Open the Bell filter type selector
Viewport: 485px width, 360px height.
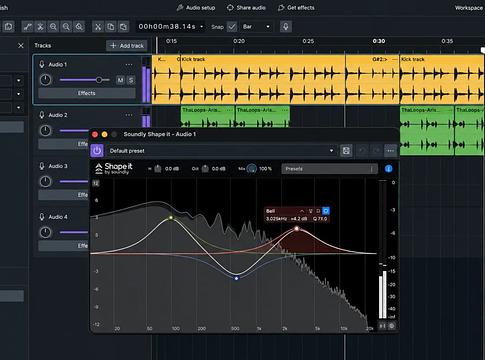tap(270, 211)
